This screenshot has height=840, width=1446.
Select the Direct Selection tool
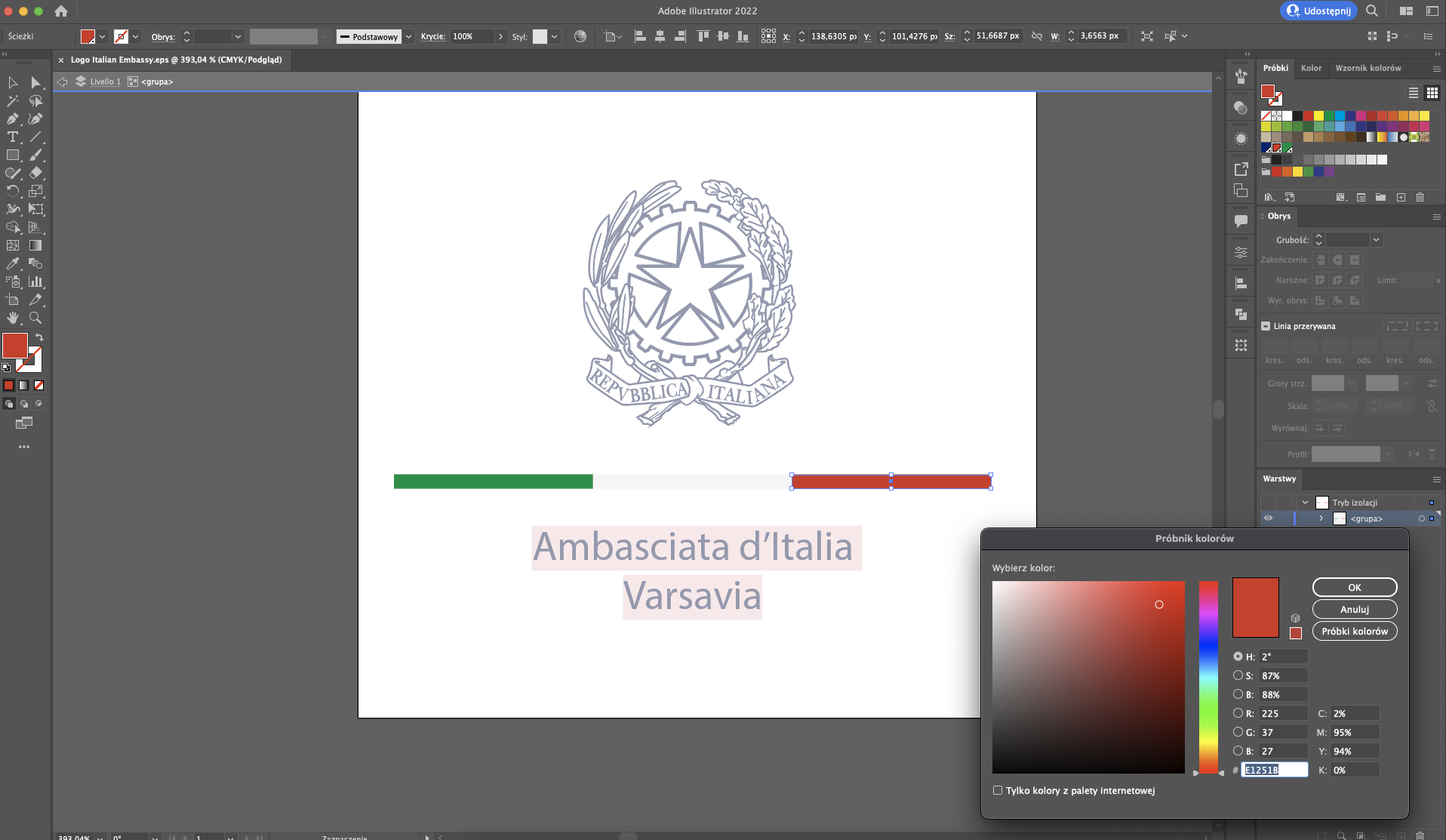pyautogui.click(x=35, y=82)
